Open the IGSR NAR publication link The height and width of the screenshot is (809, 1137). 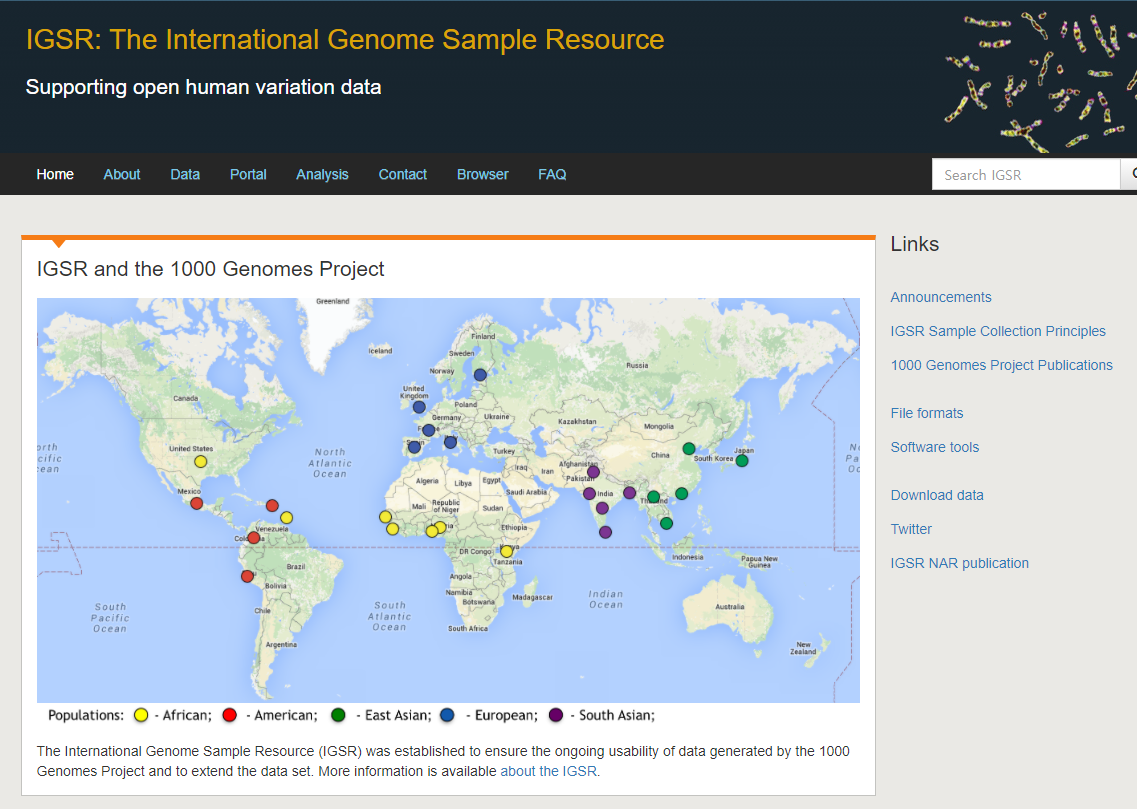959,563
